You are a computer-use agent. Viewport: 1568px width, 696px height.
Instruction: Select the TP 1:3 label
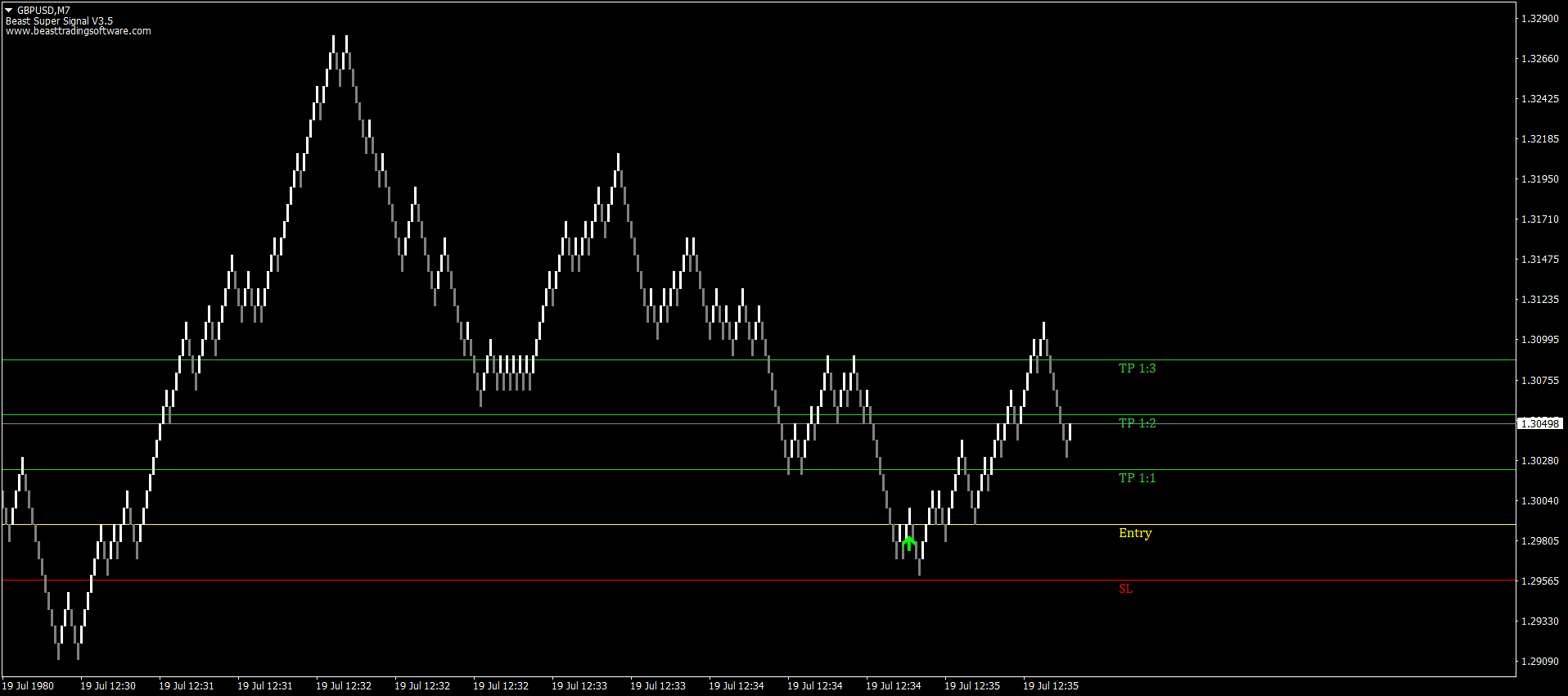coord(1137,368)
